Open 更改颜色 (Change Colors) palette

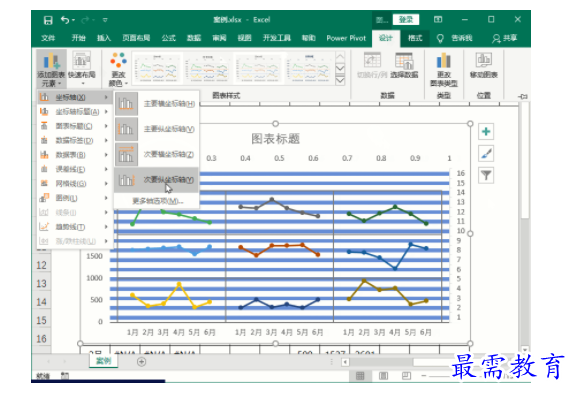click(x=118, y=69)
